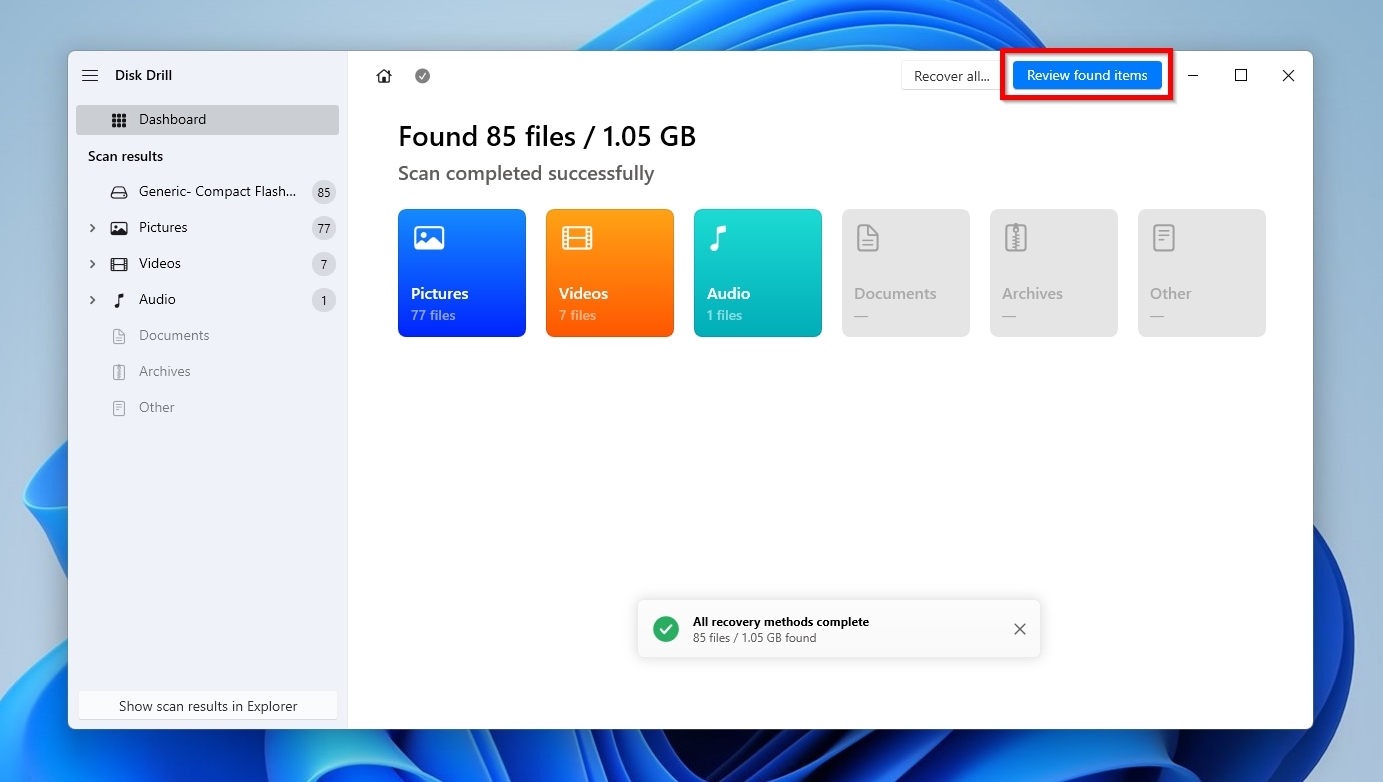Select Archives label in scan results

[165, 372]
